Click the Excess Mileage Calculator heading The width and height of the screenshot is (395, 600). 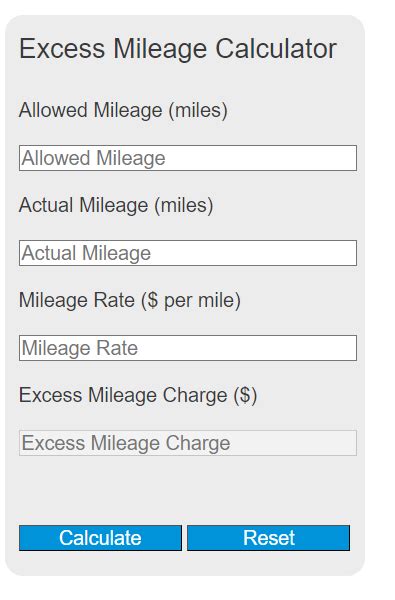pyautogui.click(x=178, y=49)
